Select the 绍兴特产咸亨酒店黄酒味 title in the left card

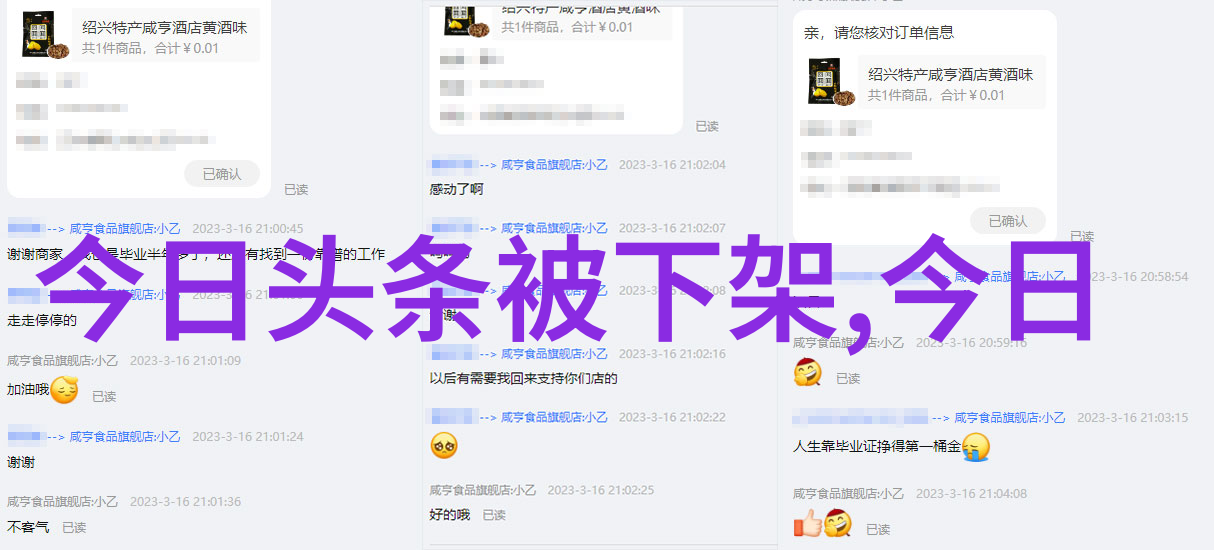tap(166, 27)
